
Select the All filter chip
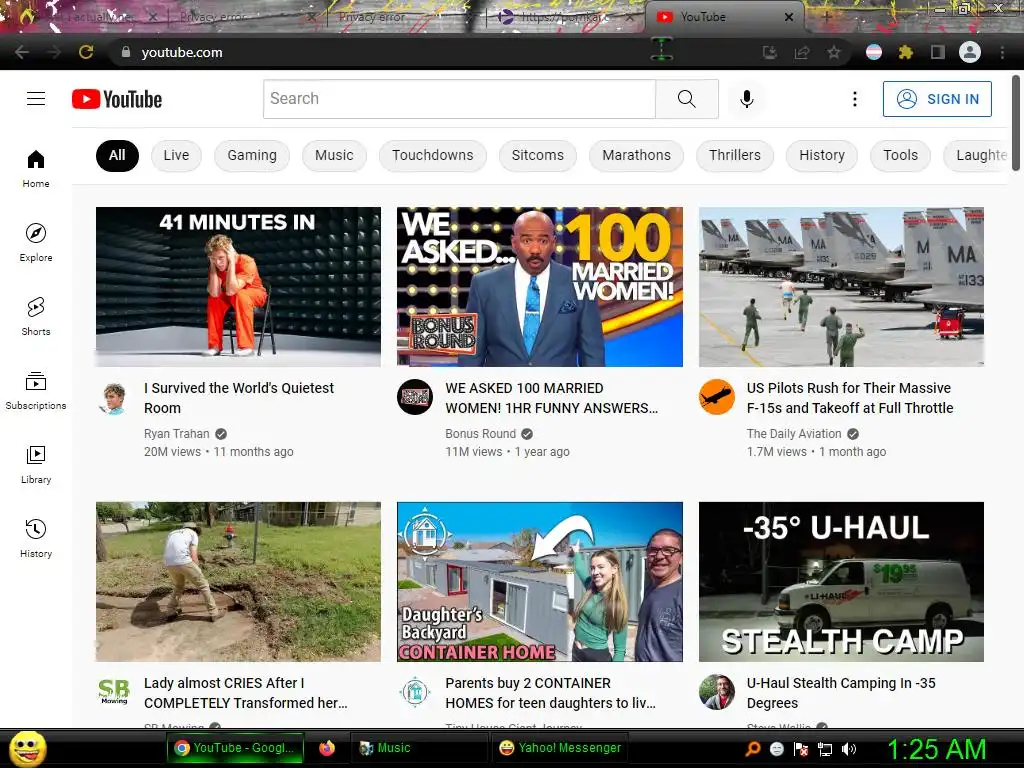coord(117,155)
